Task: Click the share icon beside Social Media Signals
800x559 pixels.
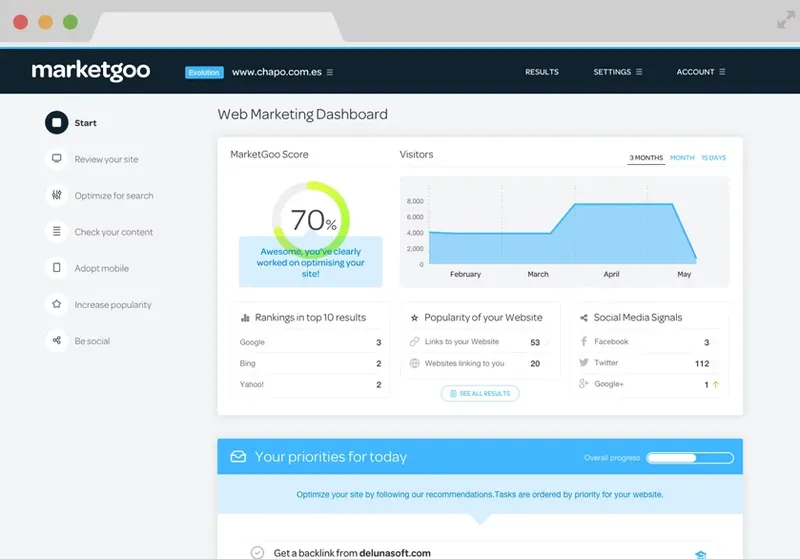Action: (584, 318)
